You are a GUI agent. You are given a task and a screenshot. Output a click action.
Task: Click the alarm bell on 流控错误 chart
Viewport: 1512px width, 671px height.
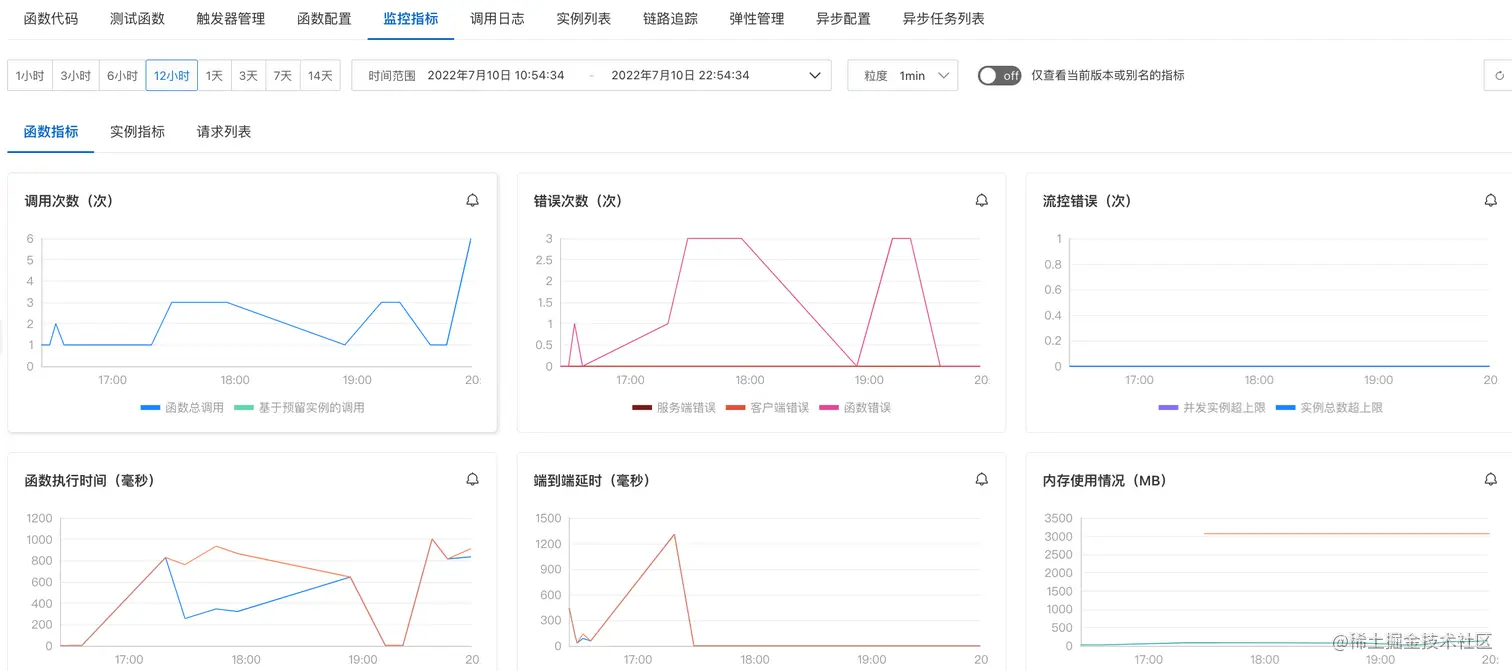[x=1491, y=201]
